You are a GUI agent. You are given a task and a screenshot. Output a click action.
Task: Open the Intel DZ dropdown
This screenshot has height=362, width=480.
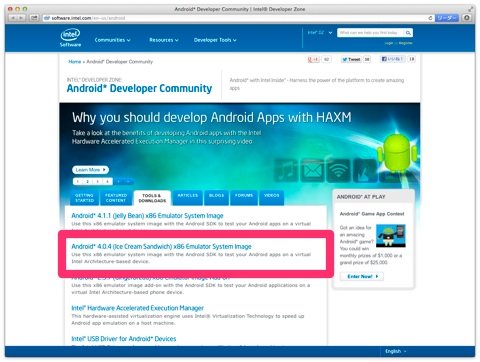[x=320, y=33]
